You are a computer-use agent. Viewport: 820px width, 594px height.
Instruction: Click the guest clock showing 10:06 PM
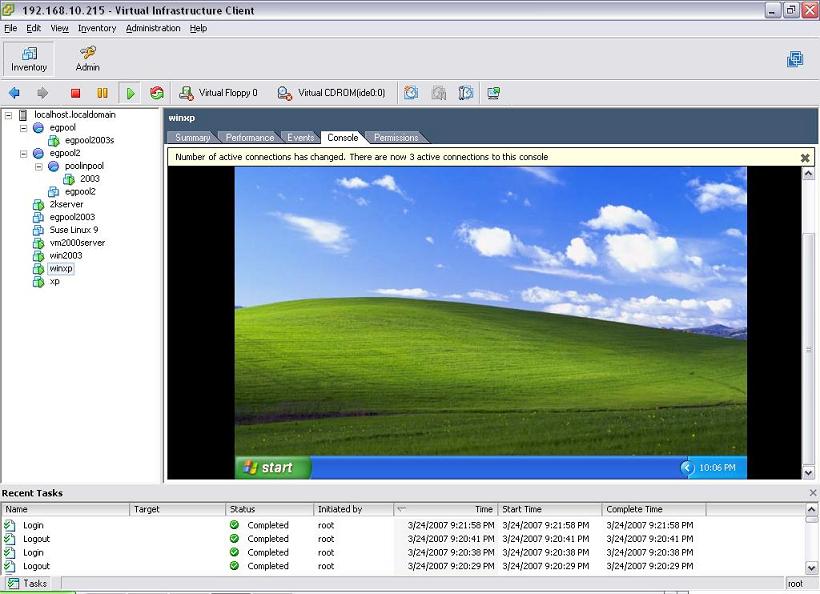click(x=717, y=468)
